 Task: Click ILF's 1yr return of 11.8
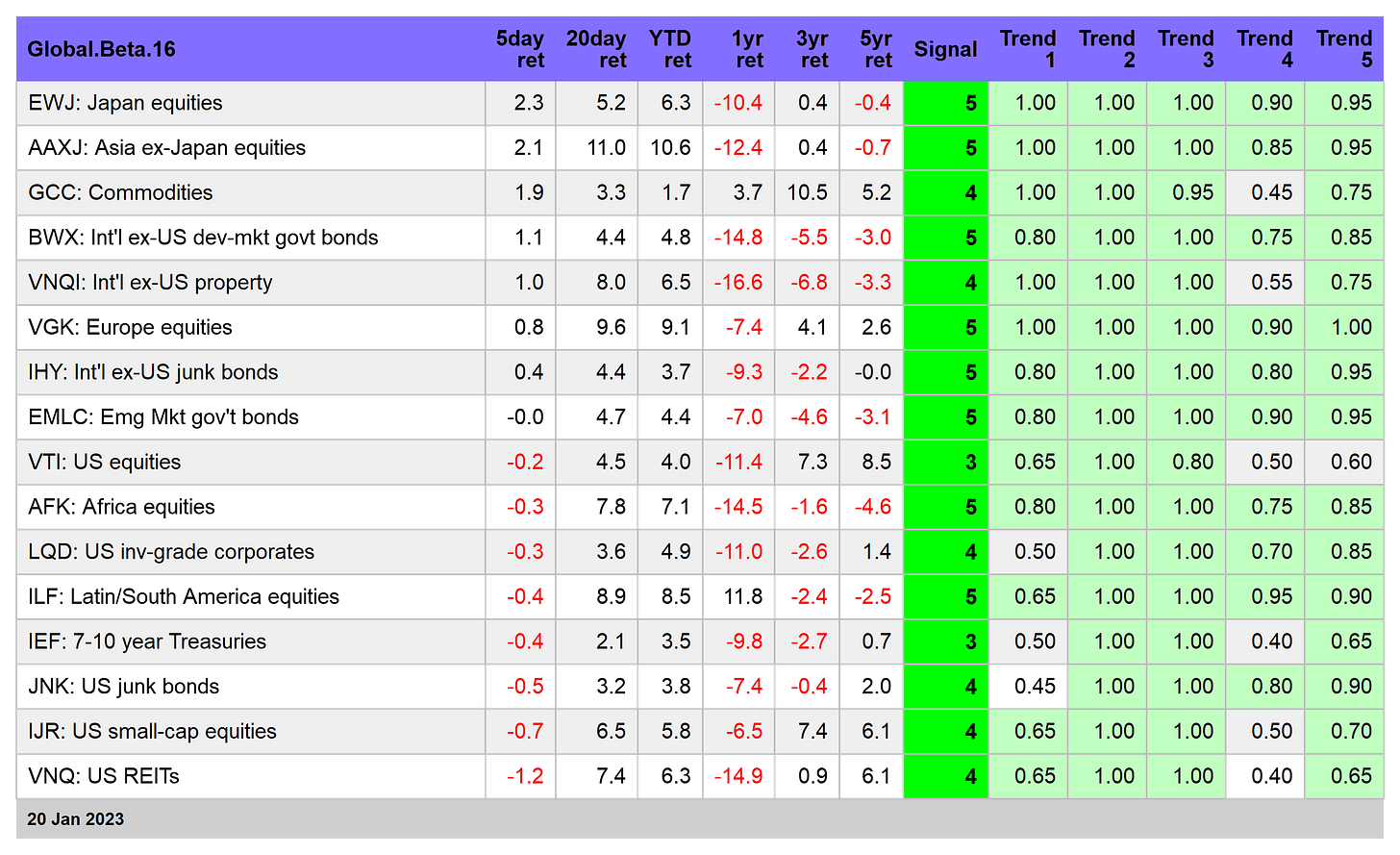[743, 596]
